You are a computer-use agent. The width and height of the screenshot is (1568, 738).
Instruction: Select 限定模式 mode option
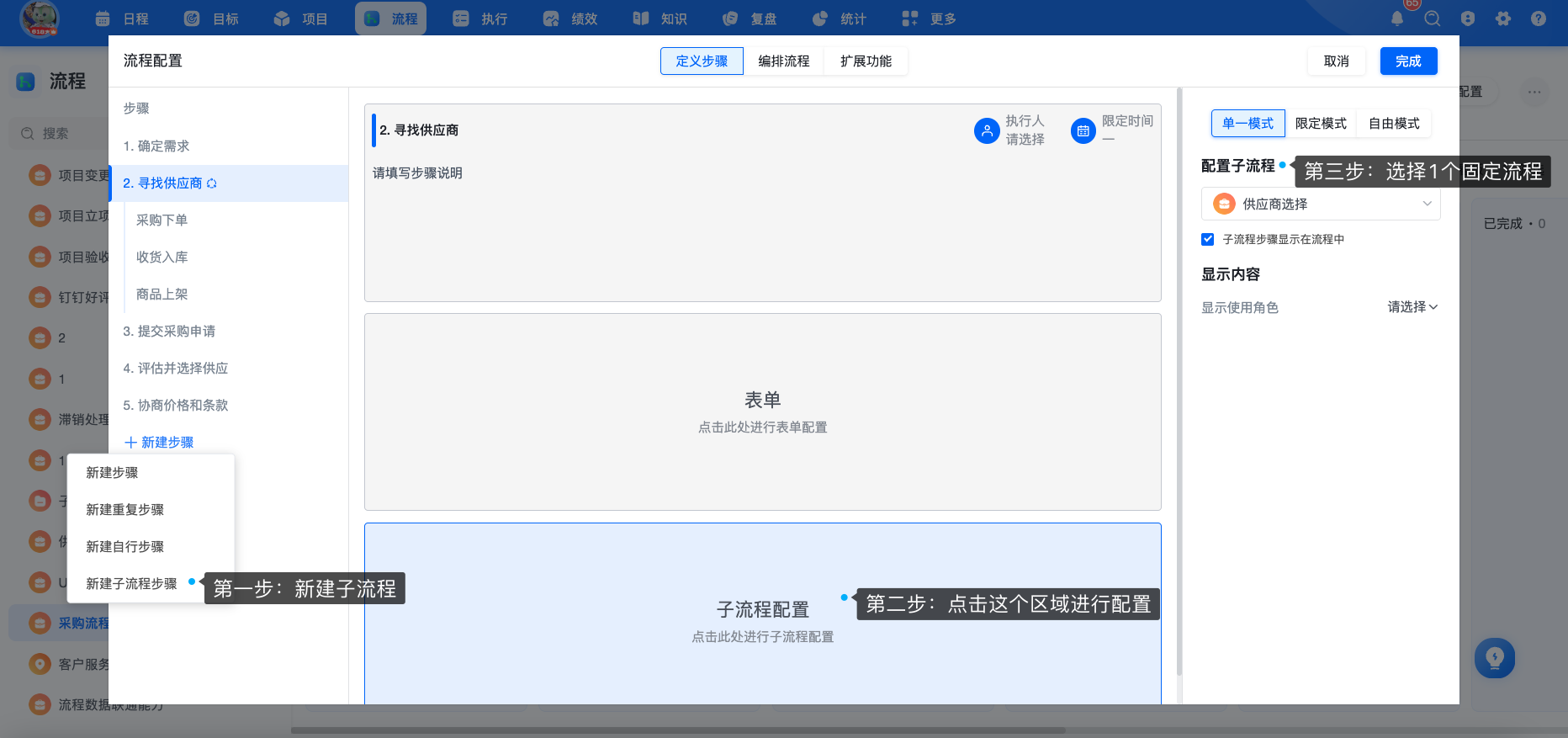point(1321,124)
